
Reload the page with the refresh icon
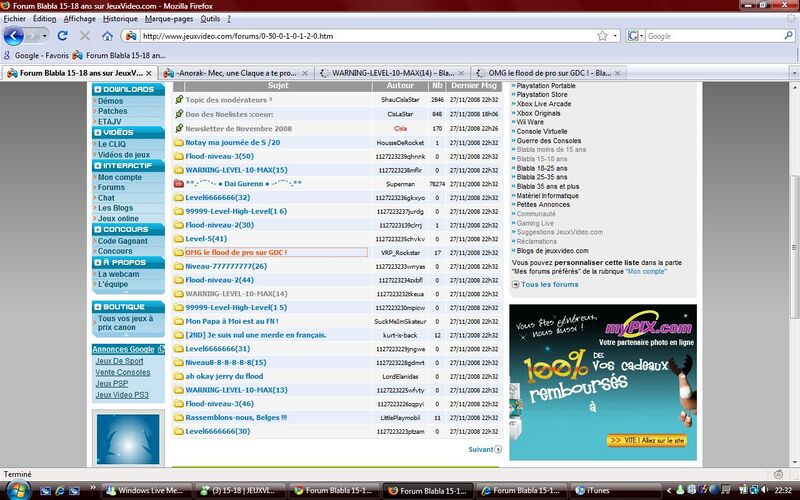[x=62, y=36]
